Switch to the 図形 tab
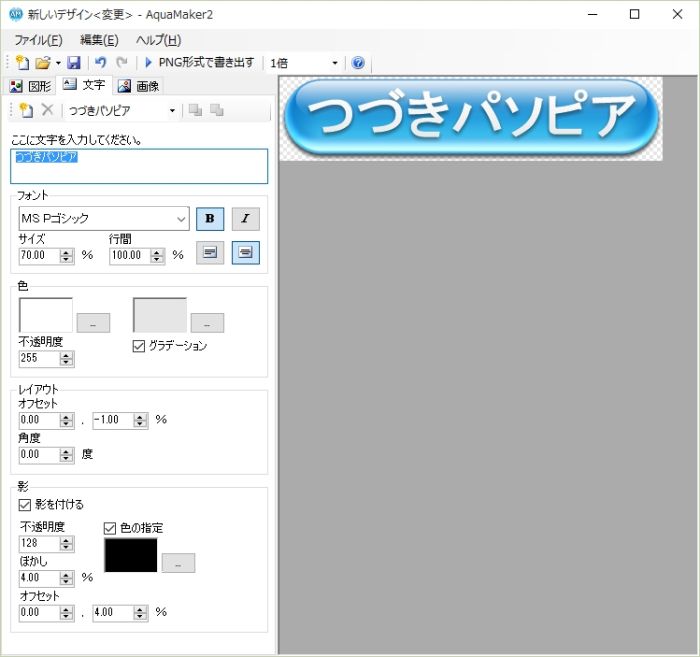Screen dimensions: 700x657 click(x=30, y=86)
